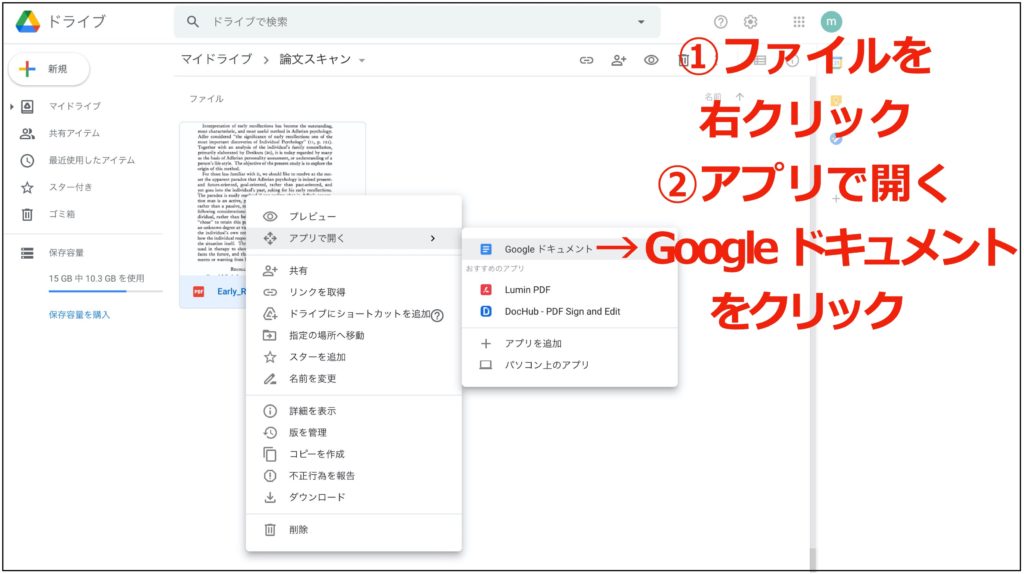
Task: Click the Lumin PDF red icon
Action: (x=486, y=289)
